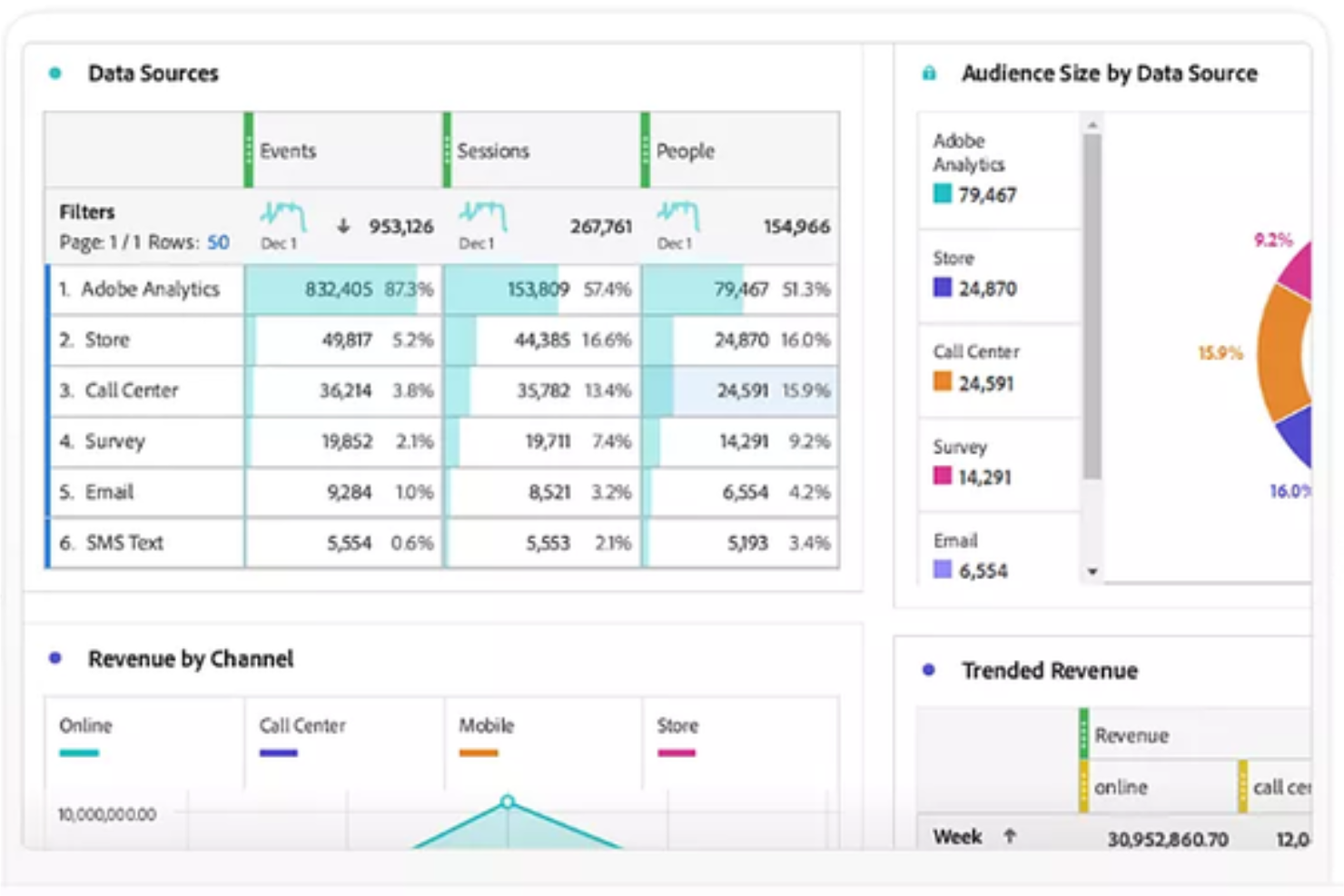Click the descending sort arrow beside 953,126
The width and height of the screenshot is (1344, 896).
click(343, 226)
